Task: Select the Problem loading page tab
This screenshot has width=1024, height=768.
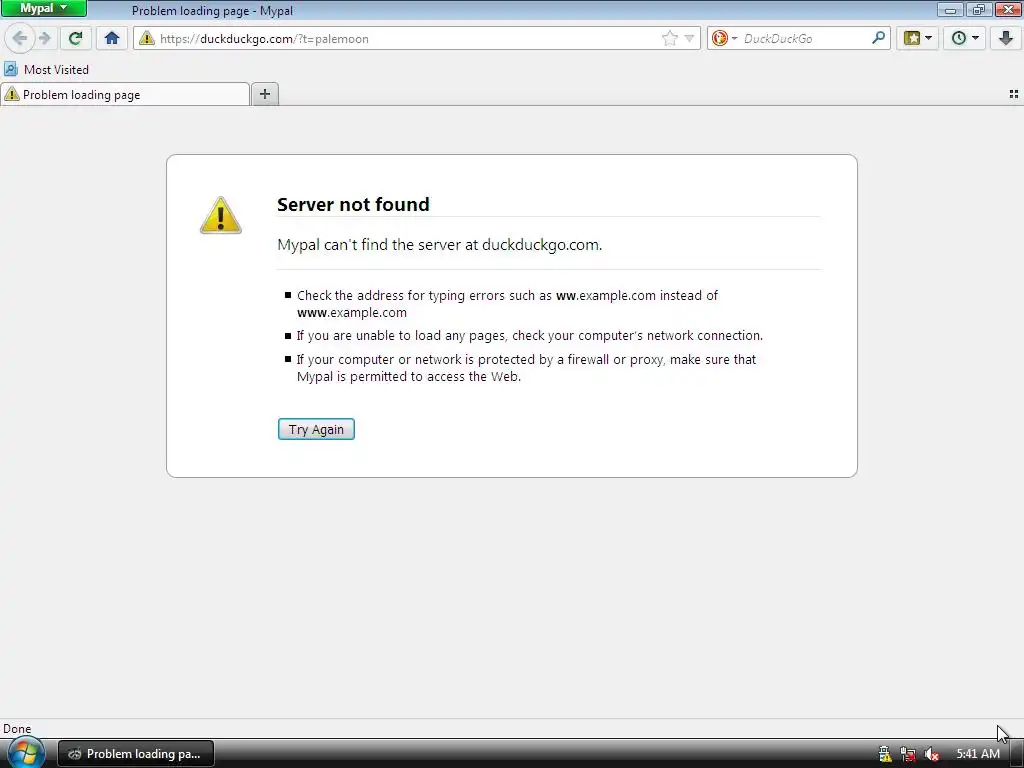Action: click(x=125, y=95)
